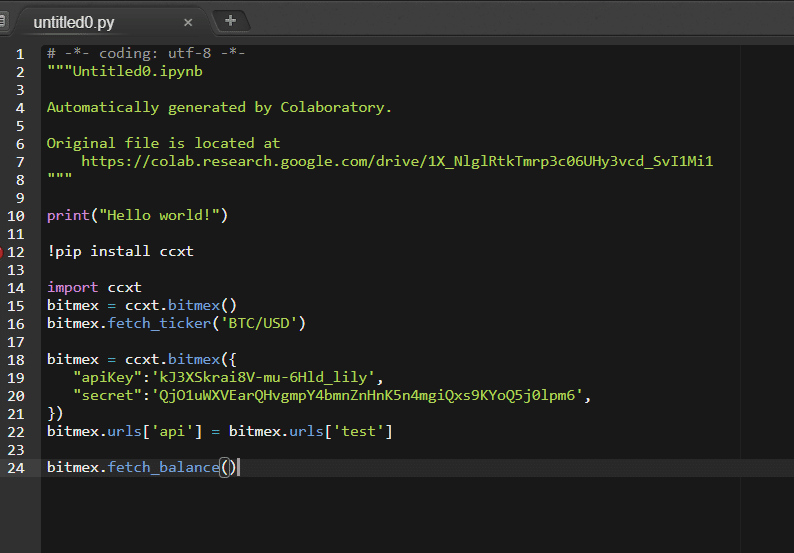Toggle the breakpoint on line 12

click(1, 252)
